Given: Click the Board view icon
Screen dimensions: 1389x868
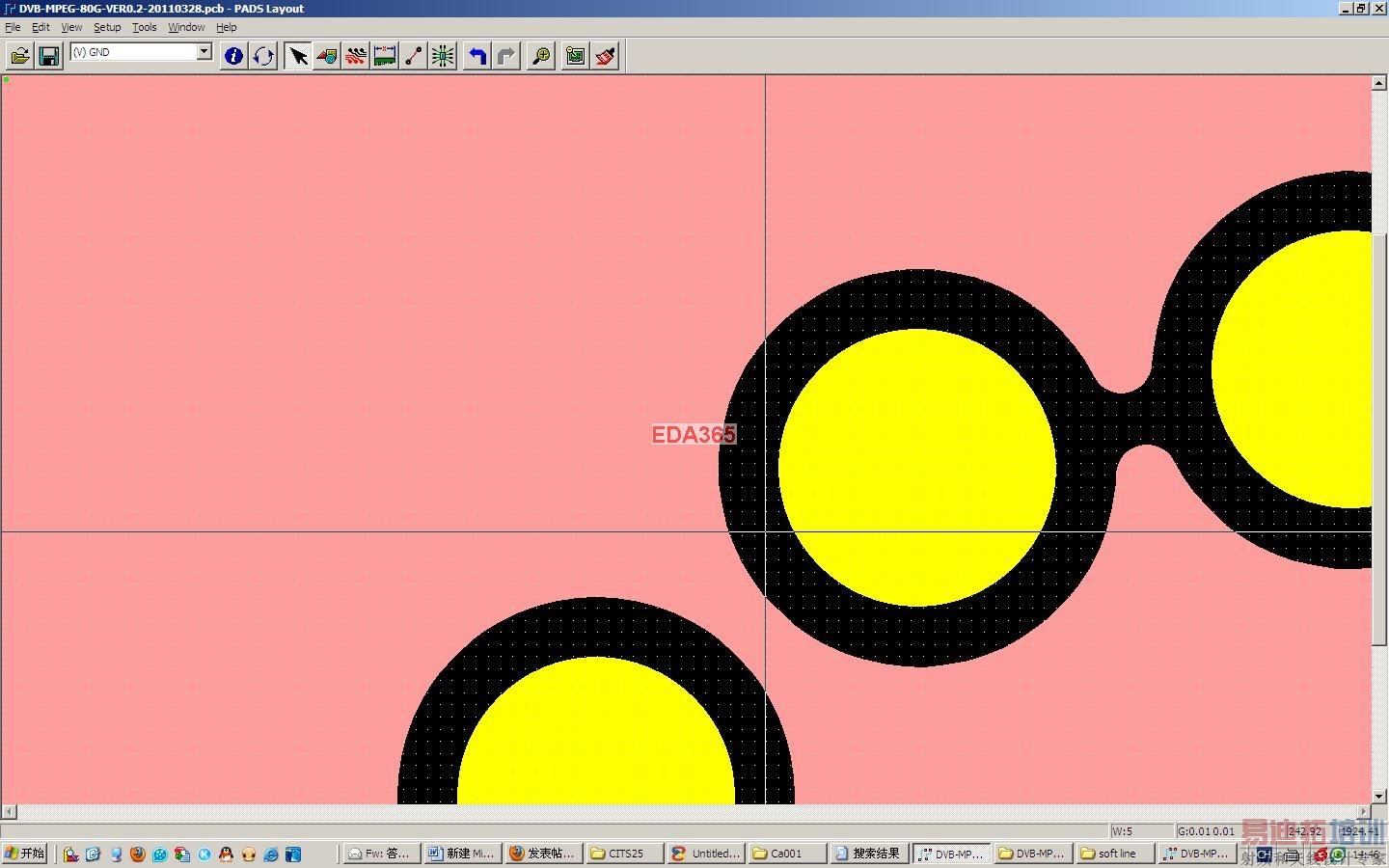Looking at the screenshot, I should (576, 56).
